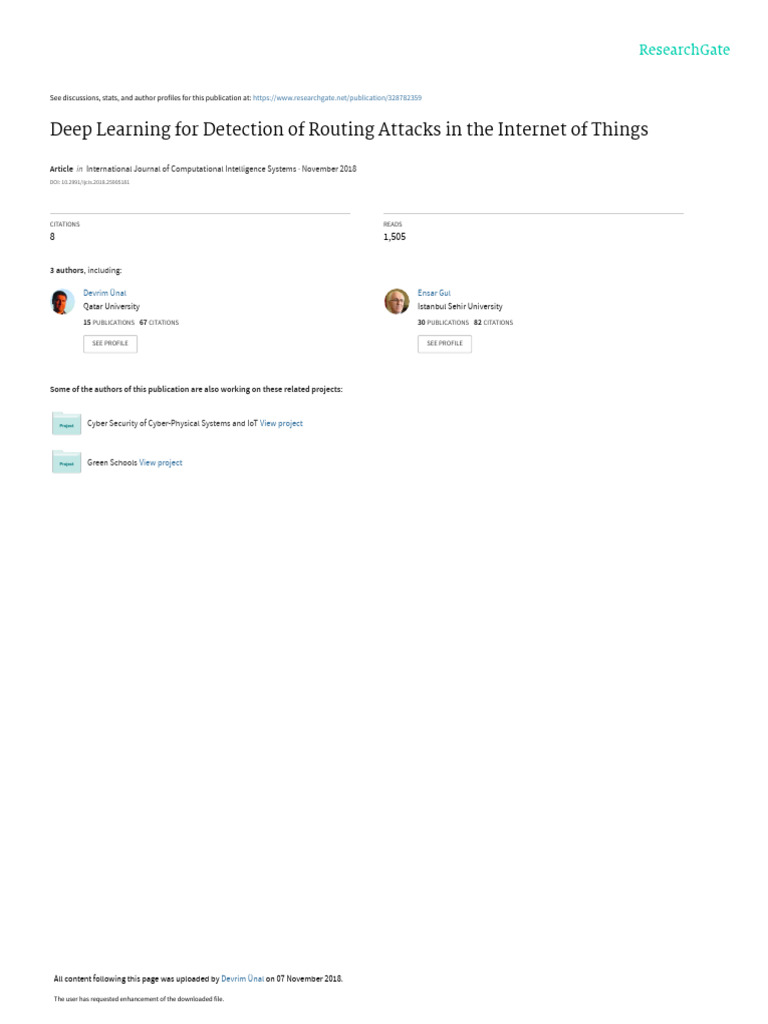Image resolution: width=768 pixels, height=1024 pixels.
Task: Click the citations count of 8
Action: point(53,237)
